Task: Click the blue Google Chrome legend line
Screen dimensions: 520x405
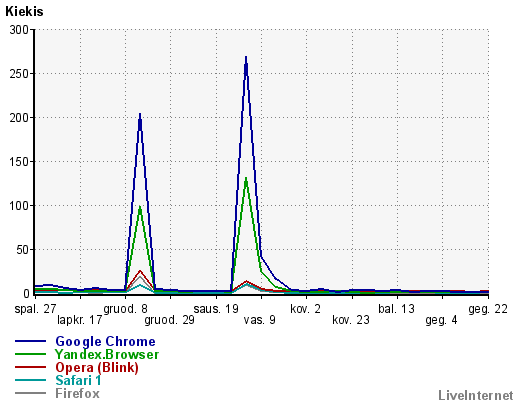Action: (x=30, y=341)
